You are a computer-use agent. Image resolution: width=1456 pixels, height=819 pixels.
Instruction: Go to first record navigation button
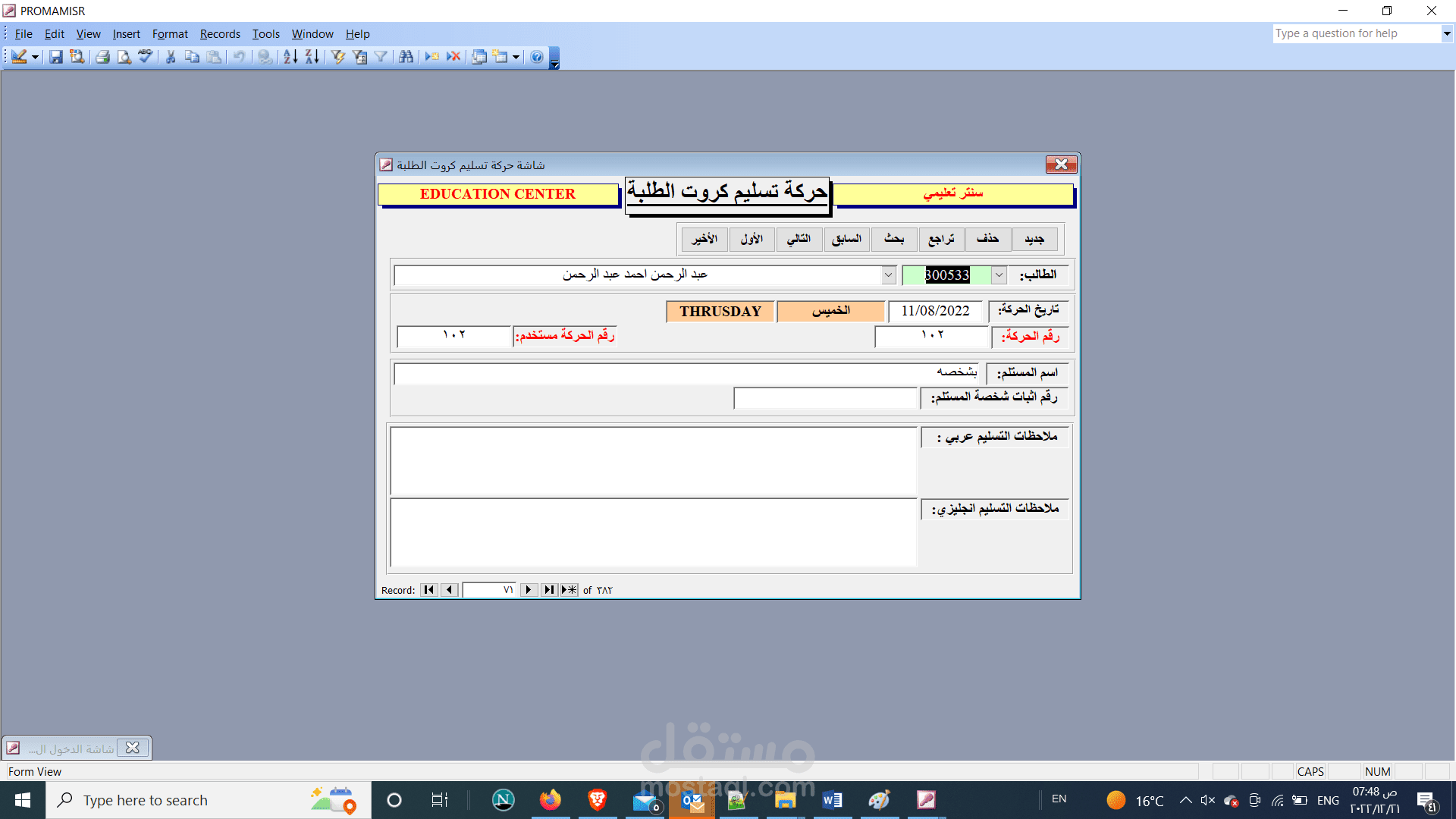429,590
